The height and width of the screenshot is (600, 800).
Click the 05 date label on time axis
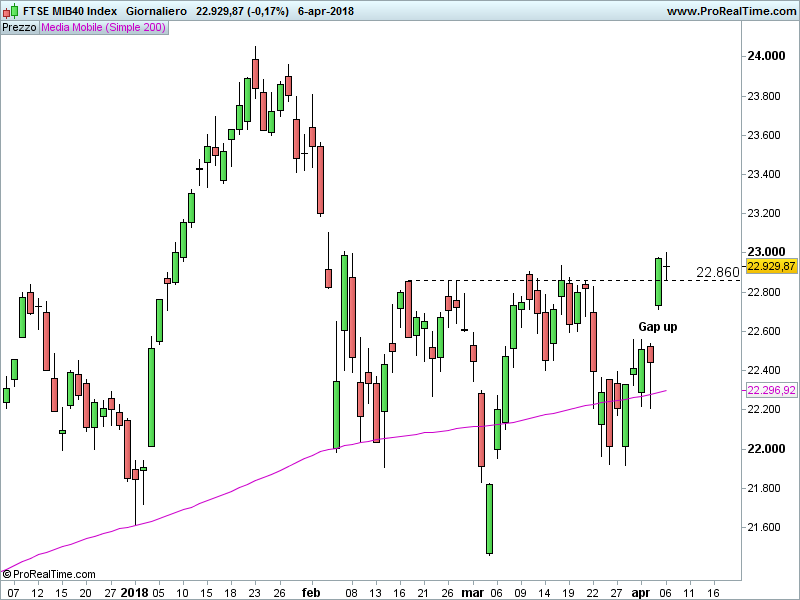(x=158, y=593)
